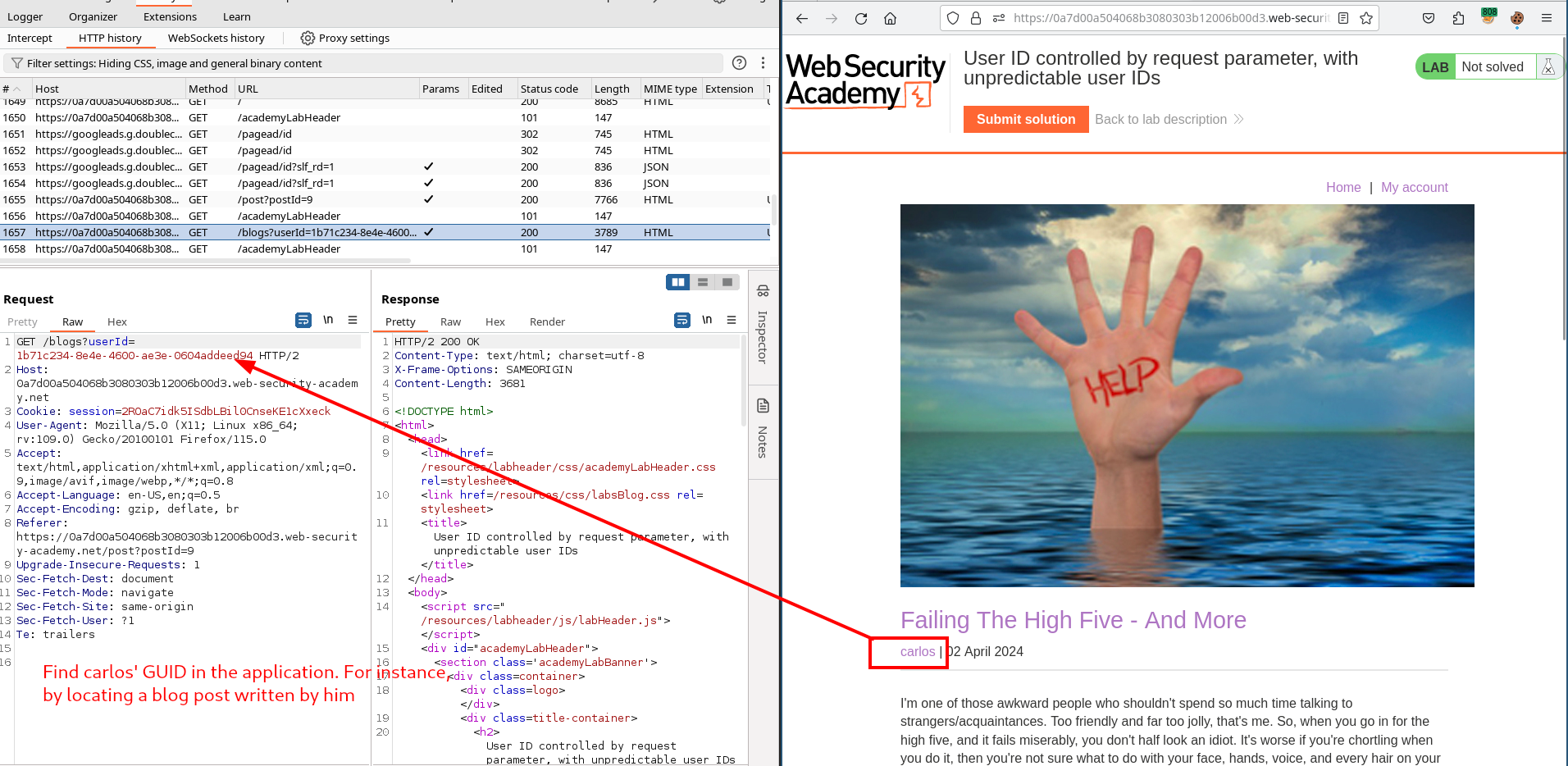Screen dimensions: 1568x766
Task: Go forward in the browser
Action: pyautogui.click(x=832, y=18)
